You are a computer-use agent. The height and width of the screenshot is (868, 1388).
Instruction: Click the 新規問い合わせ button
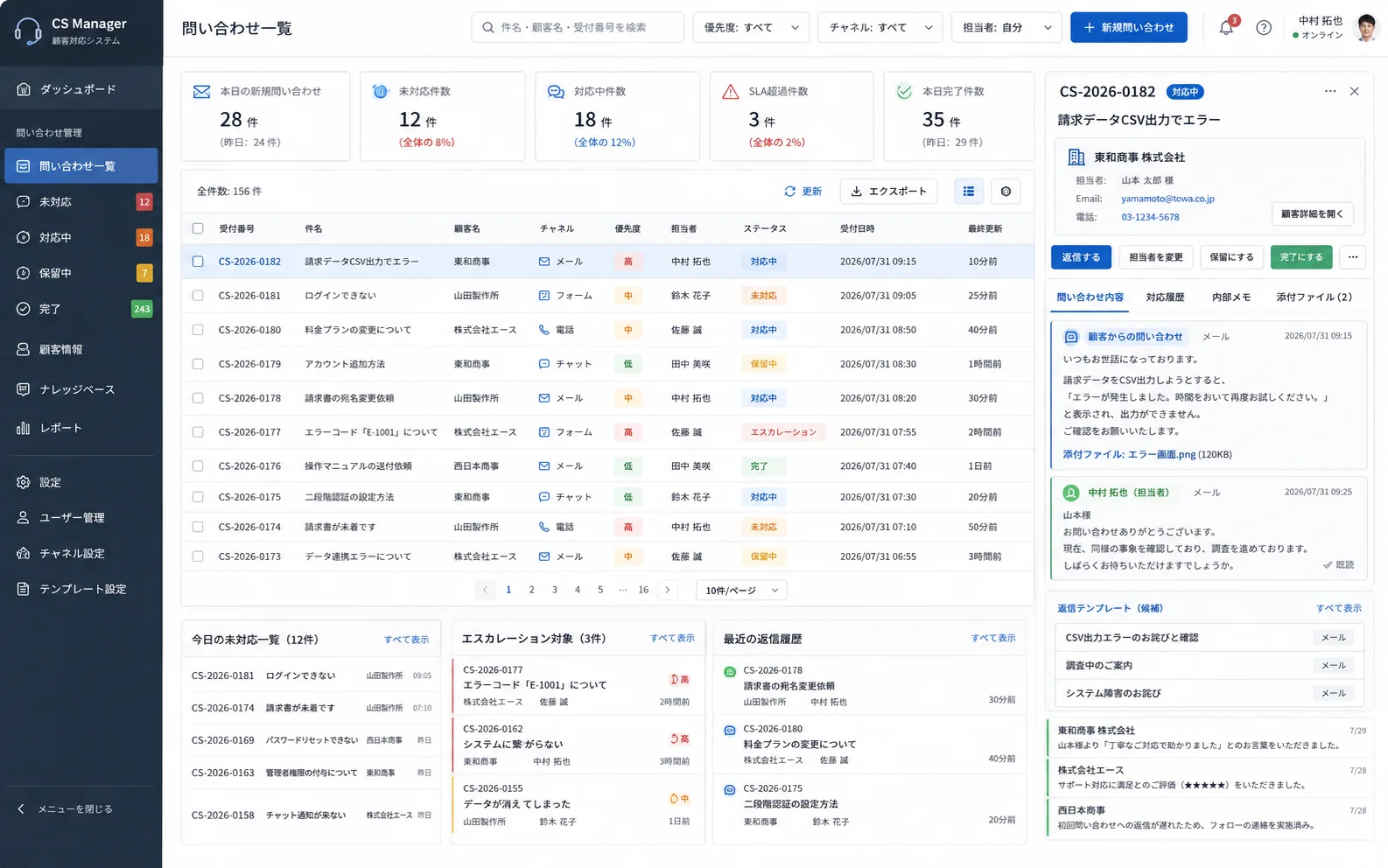1129,27
